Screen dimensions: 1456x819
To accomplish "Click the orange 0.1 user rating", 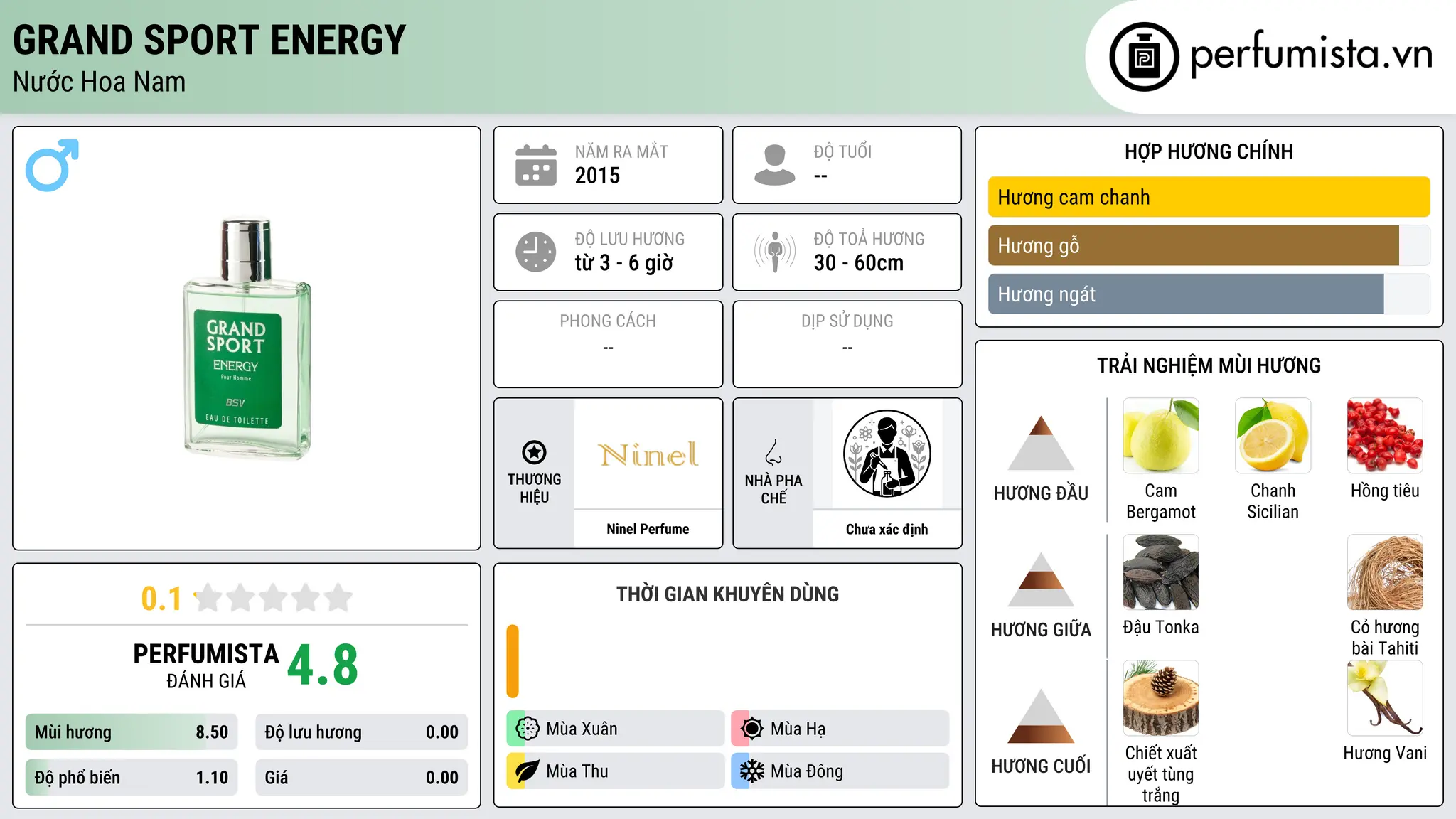I will coord(161,599).
